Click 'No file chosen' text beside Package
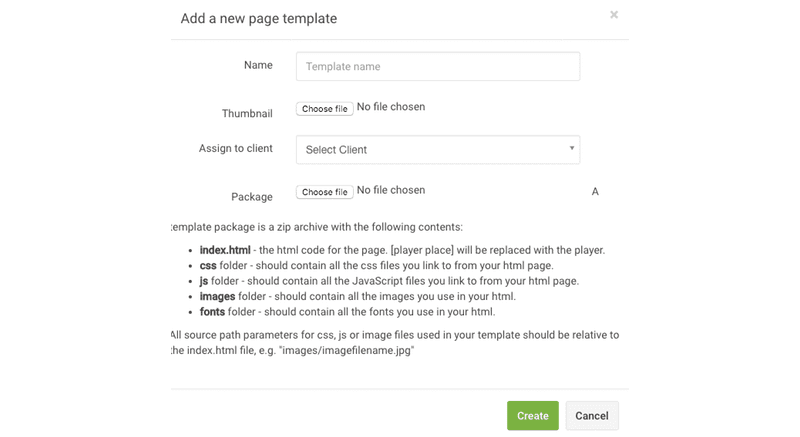 click(x=391, y=190)
